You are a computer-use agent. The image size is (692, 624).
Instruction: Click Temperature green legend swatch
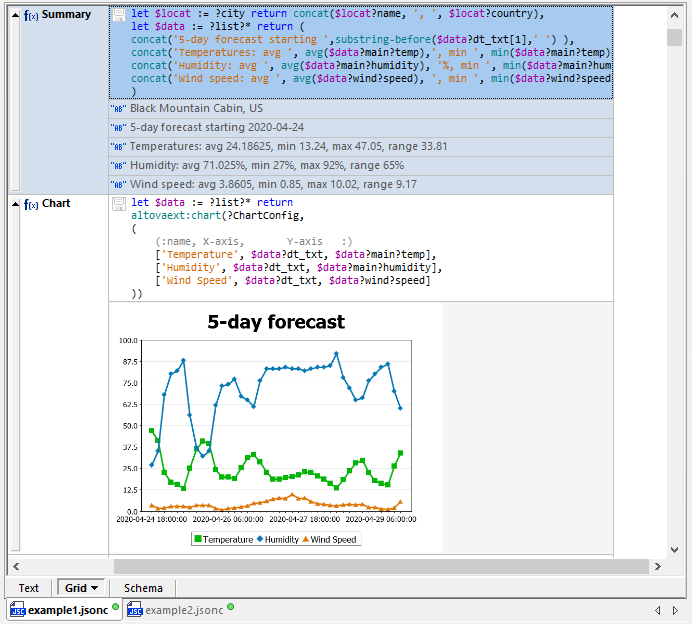click(197, 540)
